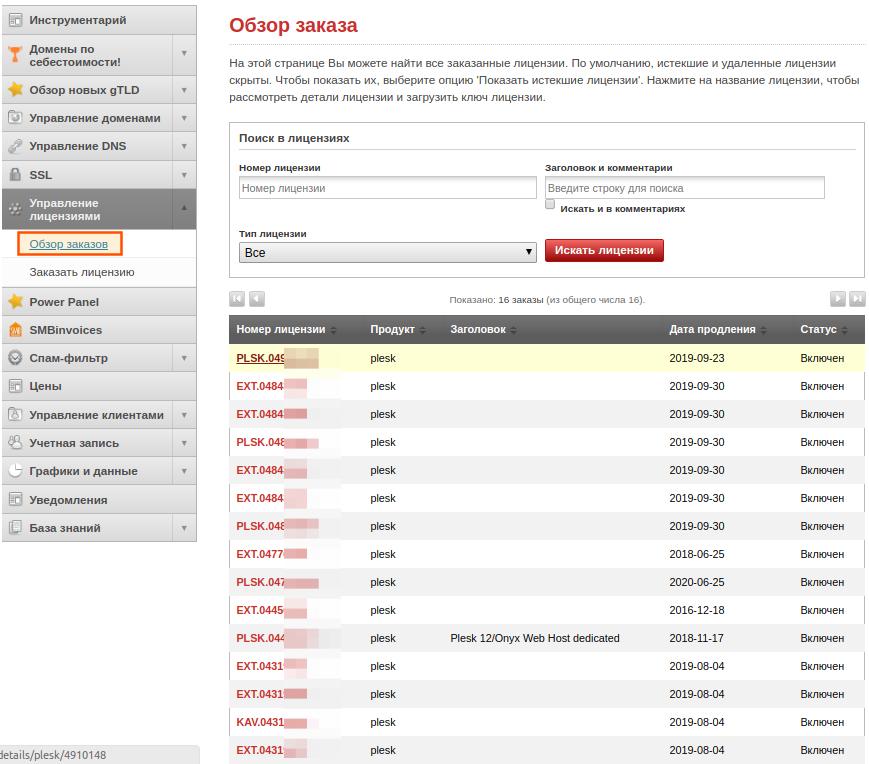
Task: Click the Спам-фильтр checkmark icon
Action: click(x=15, y=357)
